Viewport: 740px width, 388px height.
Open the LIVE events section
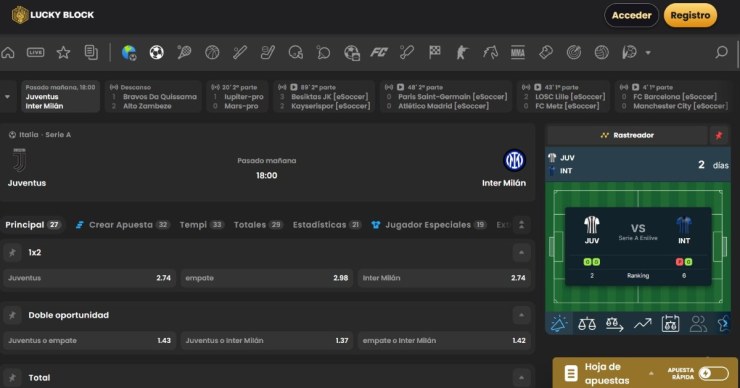click(35, 52)
